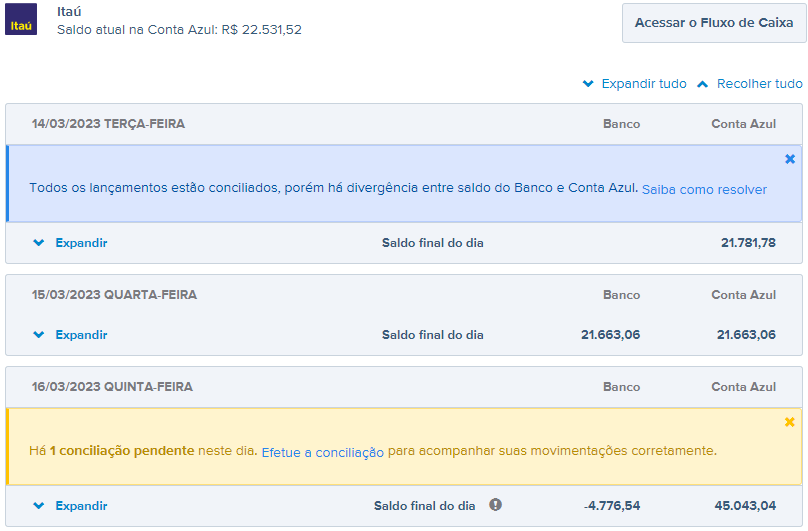Viewport: 808px width, 531px height.
Task: Open Saiba como resolver link
Action: [x=704, y=190]
